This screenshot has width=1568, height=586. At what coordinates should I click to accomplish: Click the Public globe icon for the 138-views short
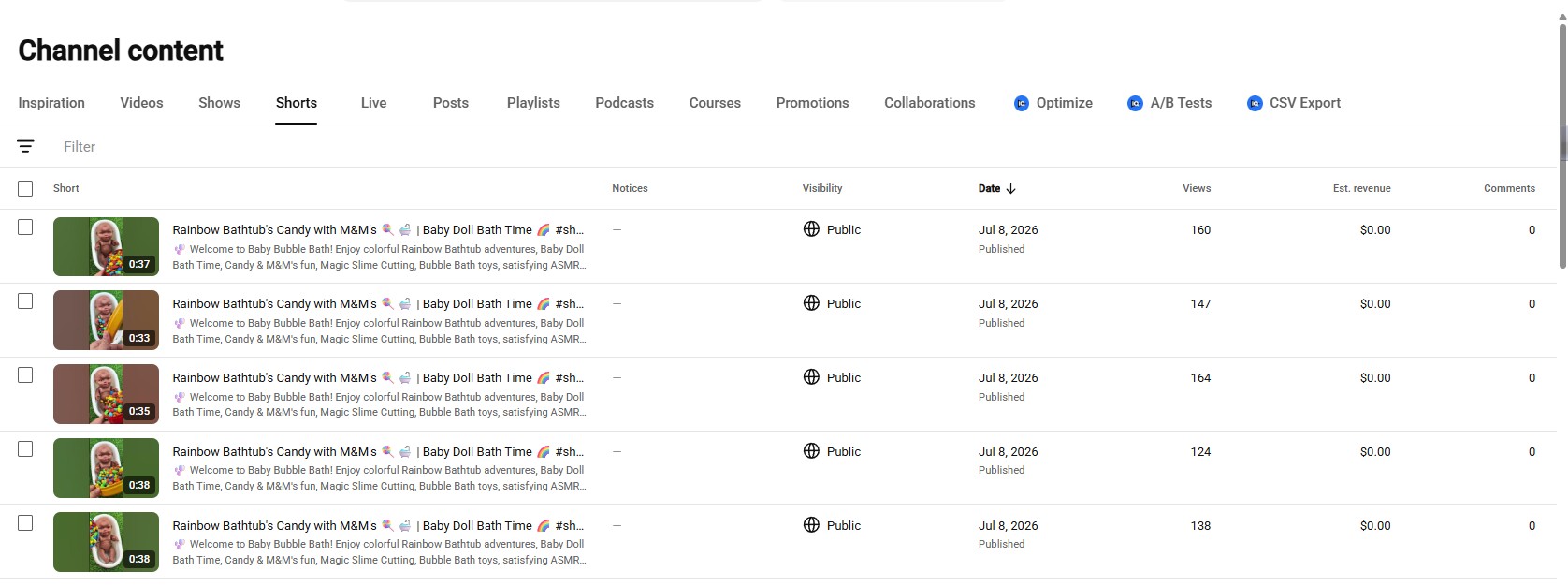pyautogui.click(x=811, y=524)
